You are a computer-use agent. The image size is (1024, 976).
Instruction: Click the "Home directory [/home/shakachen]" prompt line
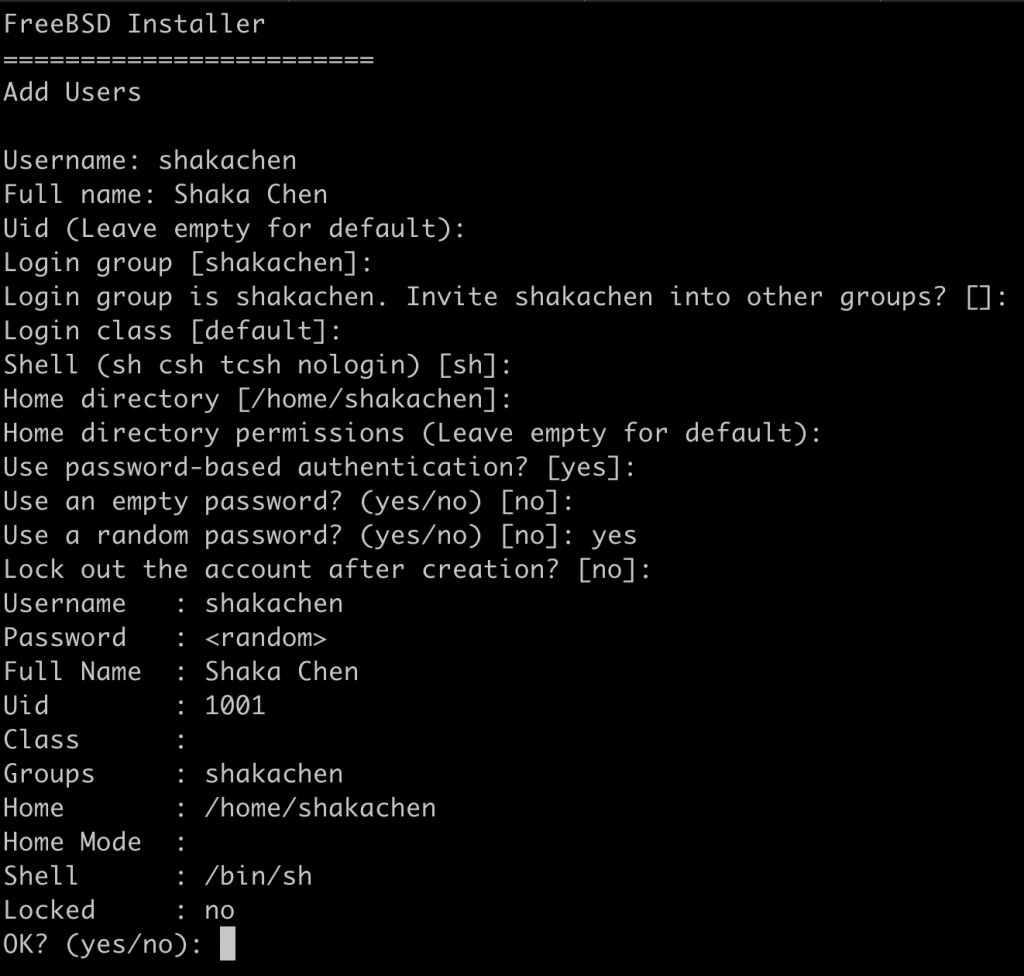257,399
